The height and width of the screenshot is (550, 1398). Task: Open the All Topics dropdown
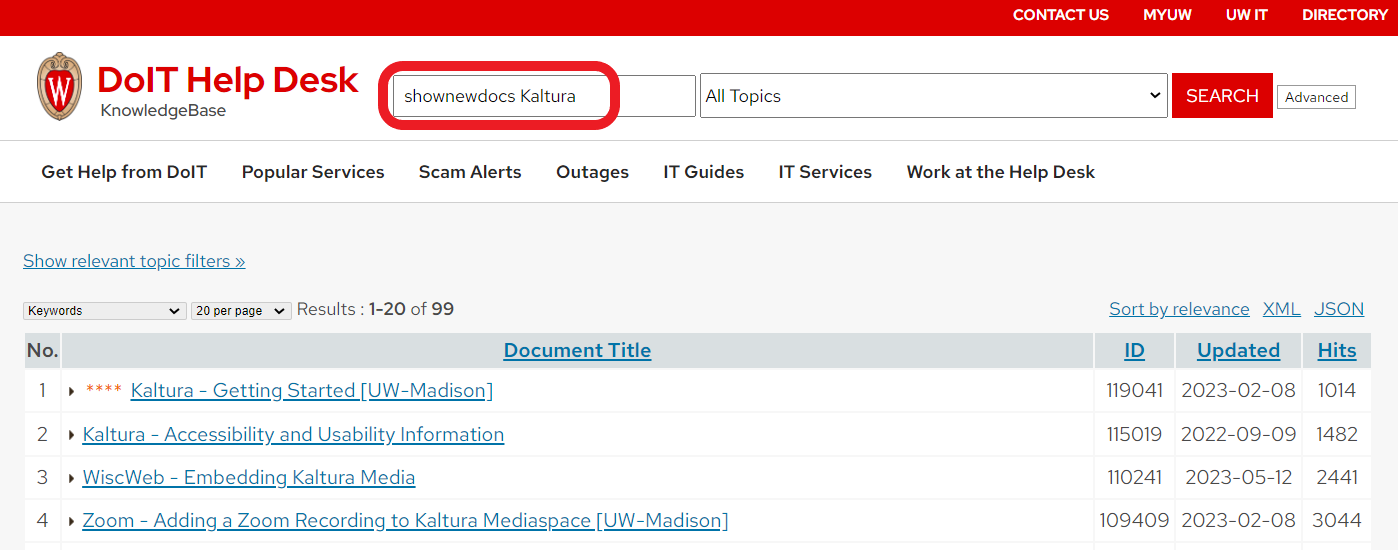pyautogui.click(x=934, y=96)
